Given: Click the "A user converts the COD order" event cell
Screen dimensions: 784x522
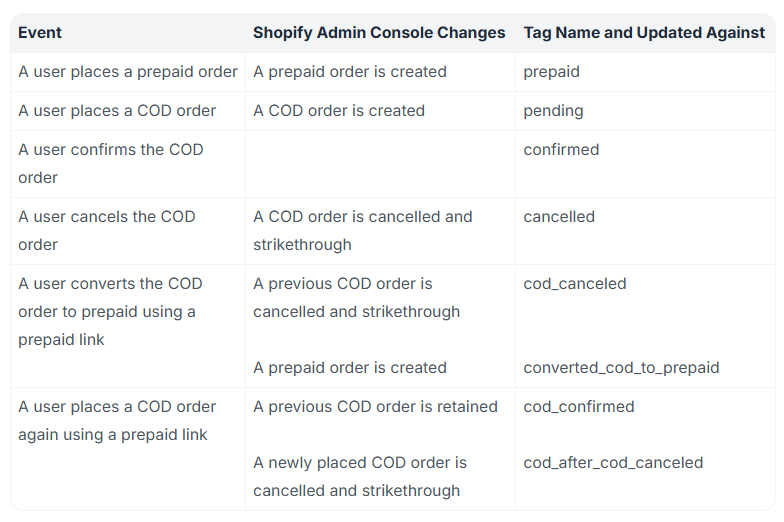Looking at the screenshot, I should (110, 311).
